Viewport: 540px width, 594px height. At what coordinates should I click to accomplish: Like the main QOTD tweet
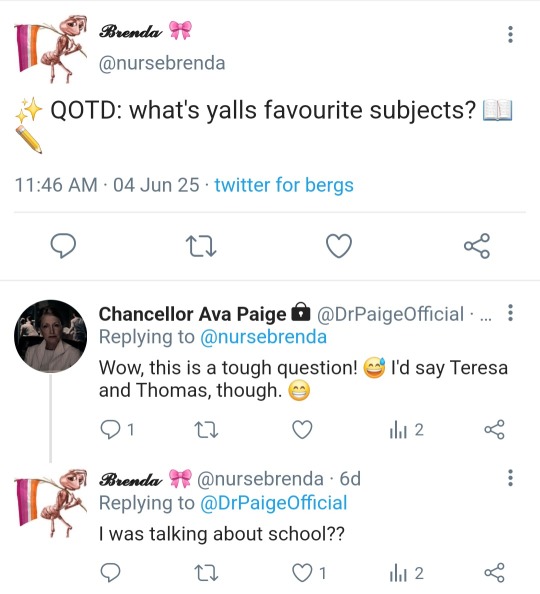pyautogui.click(x=339, y=246)
